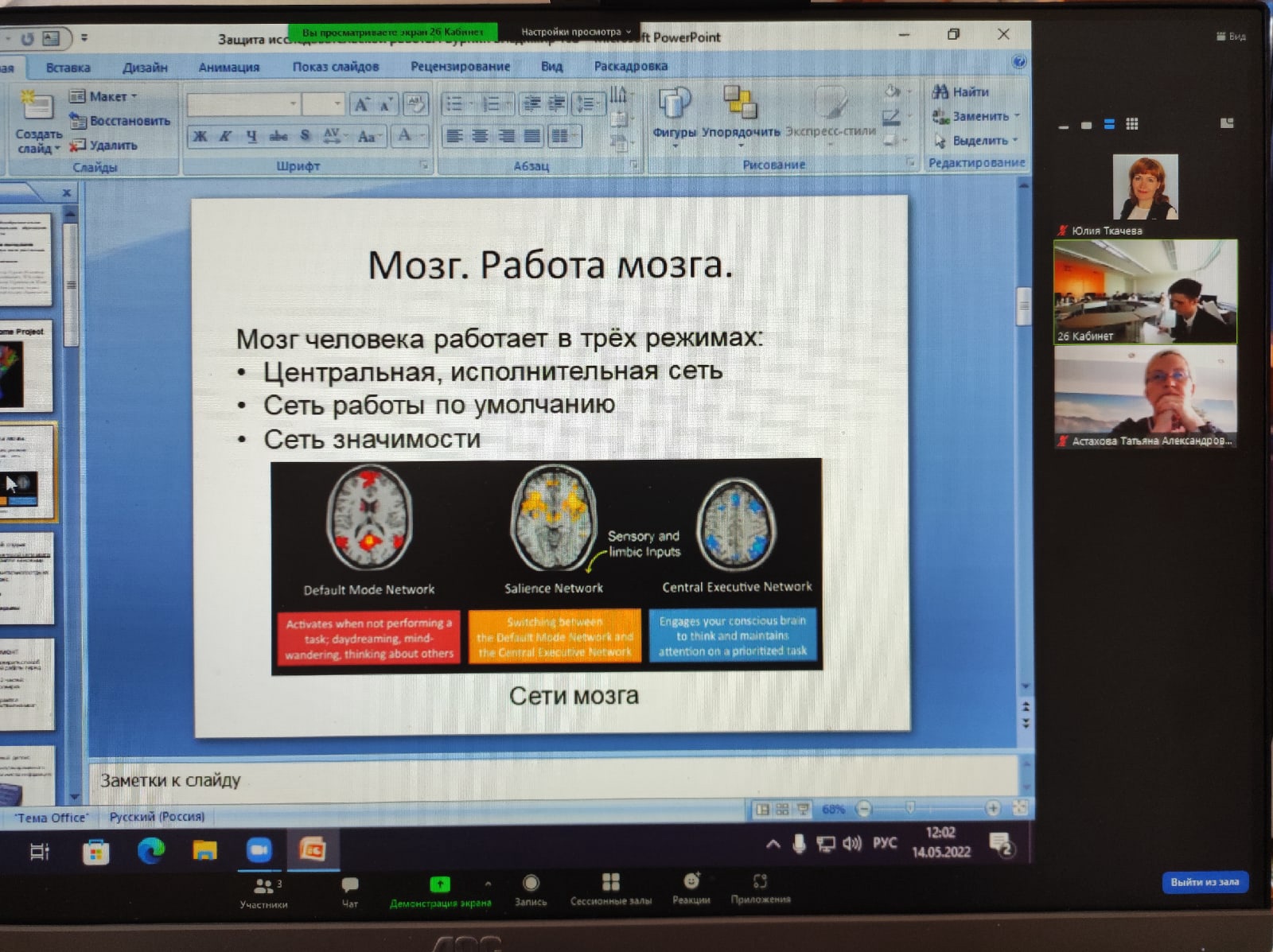Open the change case Aa dropdown
The height and width of the screenshot is (952, 1273).
pos(368,136)
